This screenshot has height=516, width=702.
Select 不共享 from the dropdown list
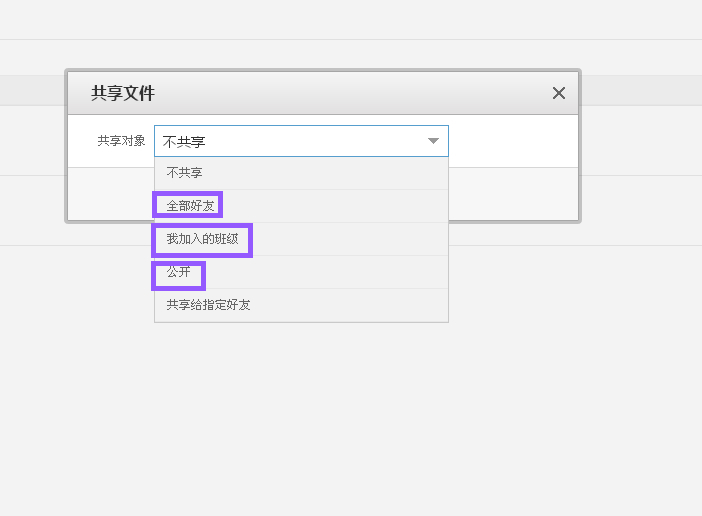coord(185,173)
